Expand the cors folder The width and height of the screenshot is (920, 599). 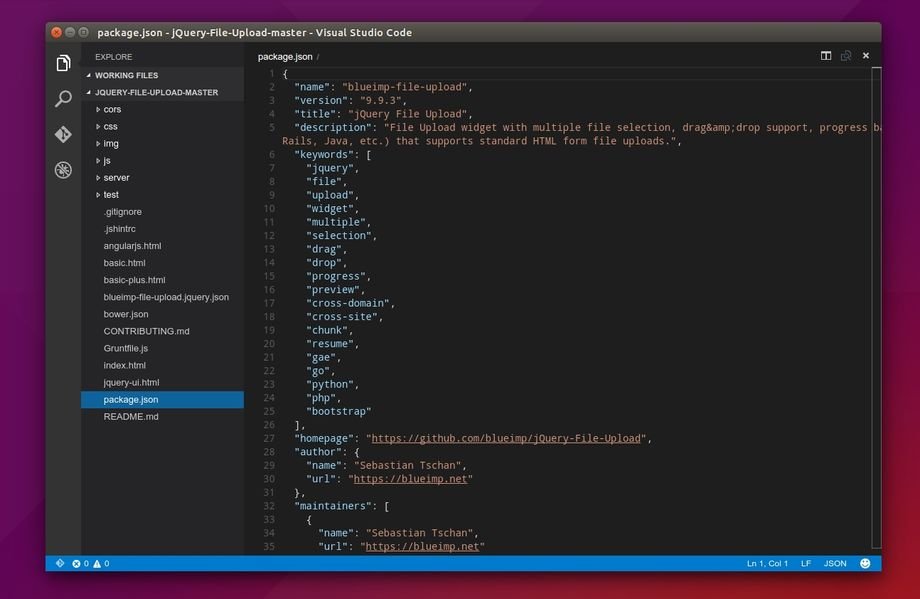coord(112,109)
